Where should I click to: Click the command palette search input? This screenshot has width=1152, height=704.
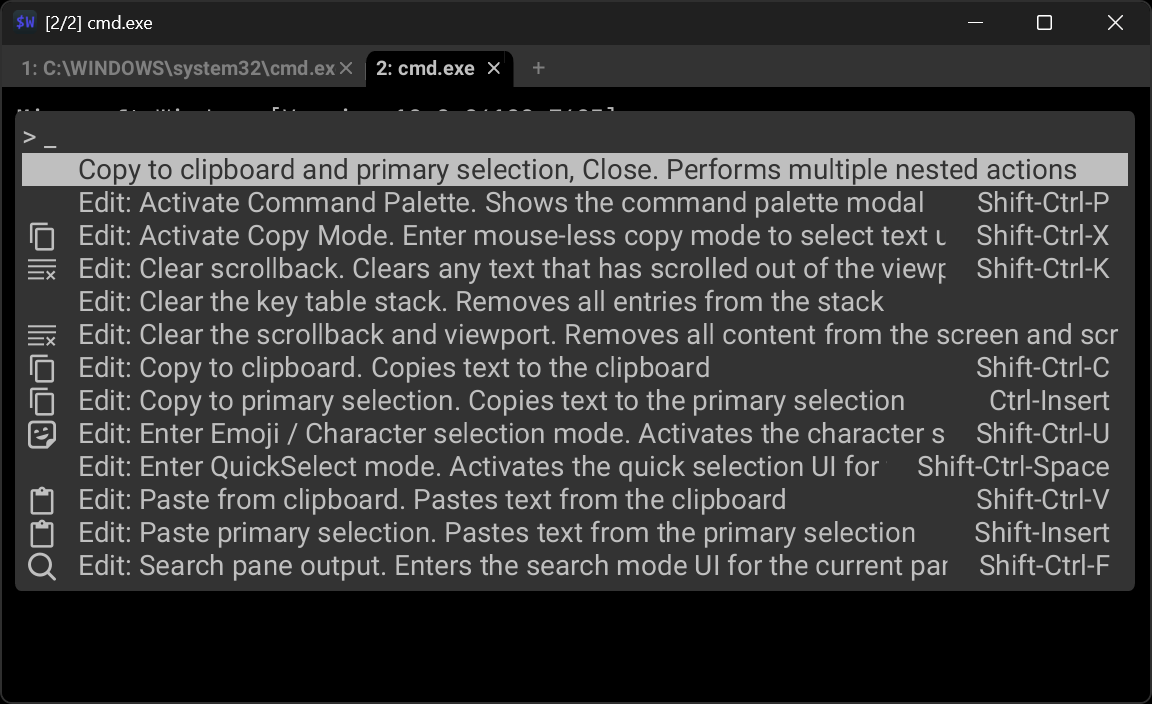575,137
